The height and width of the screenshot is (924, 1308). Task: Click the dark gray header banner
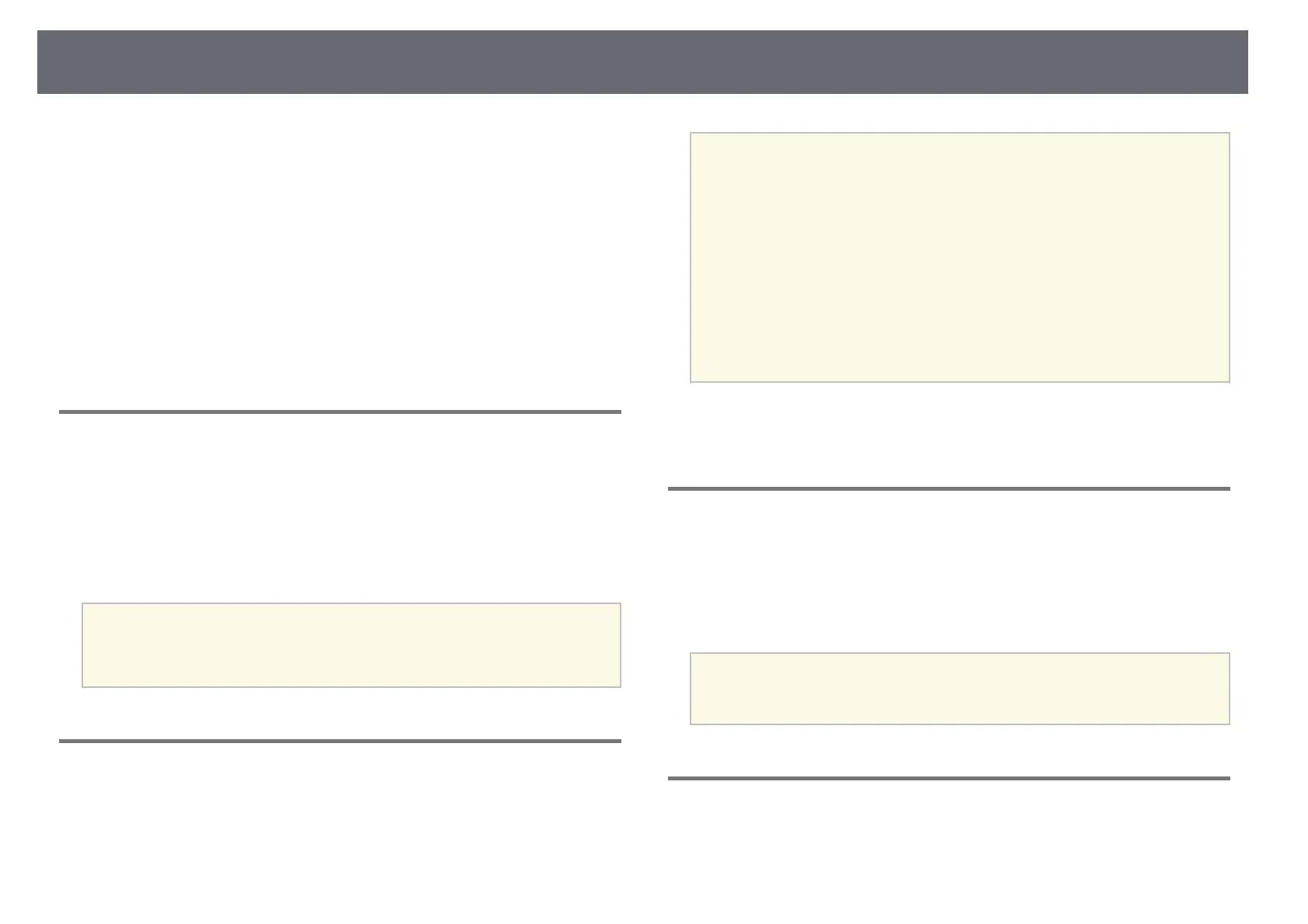[x=642, y=62]
